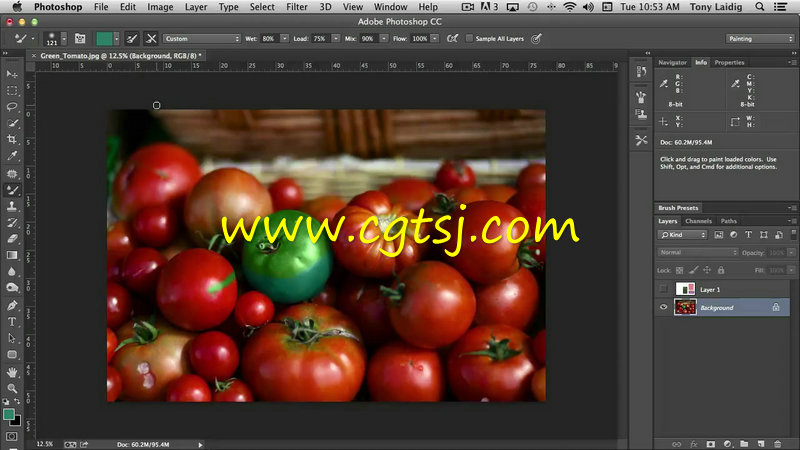
Task: Select the Eraser tool
Action: (x=12, y=239)
